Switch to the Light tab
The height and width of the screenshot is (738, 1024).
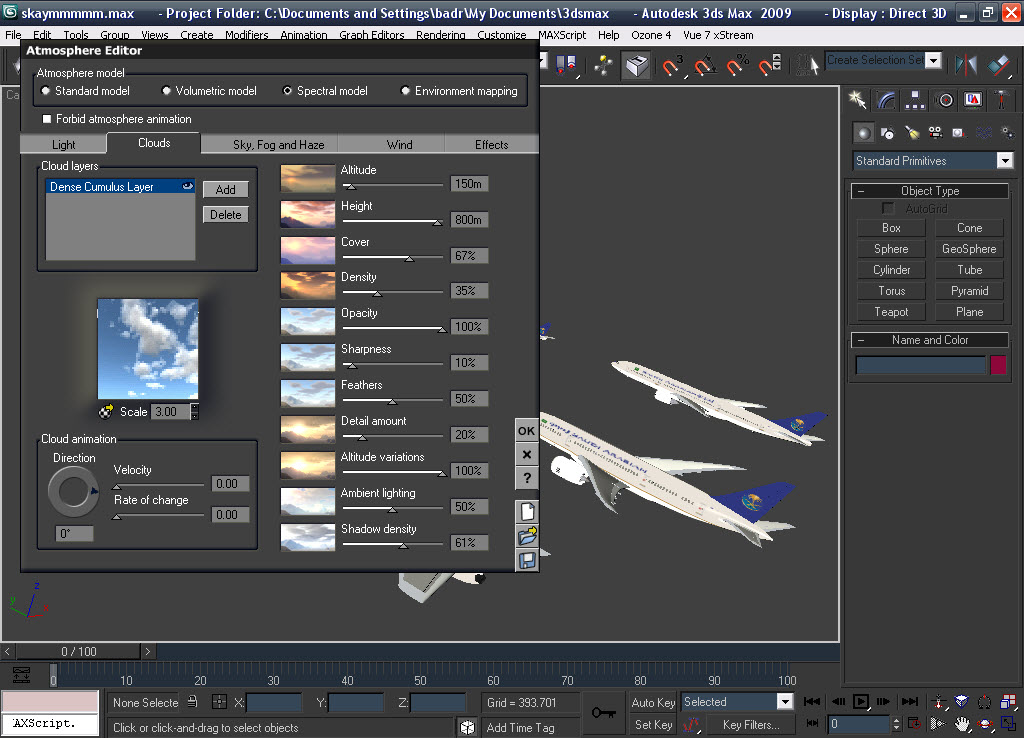63,144
